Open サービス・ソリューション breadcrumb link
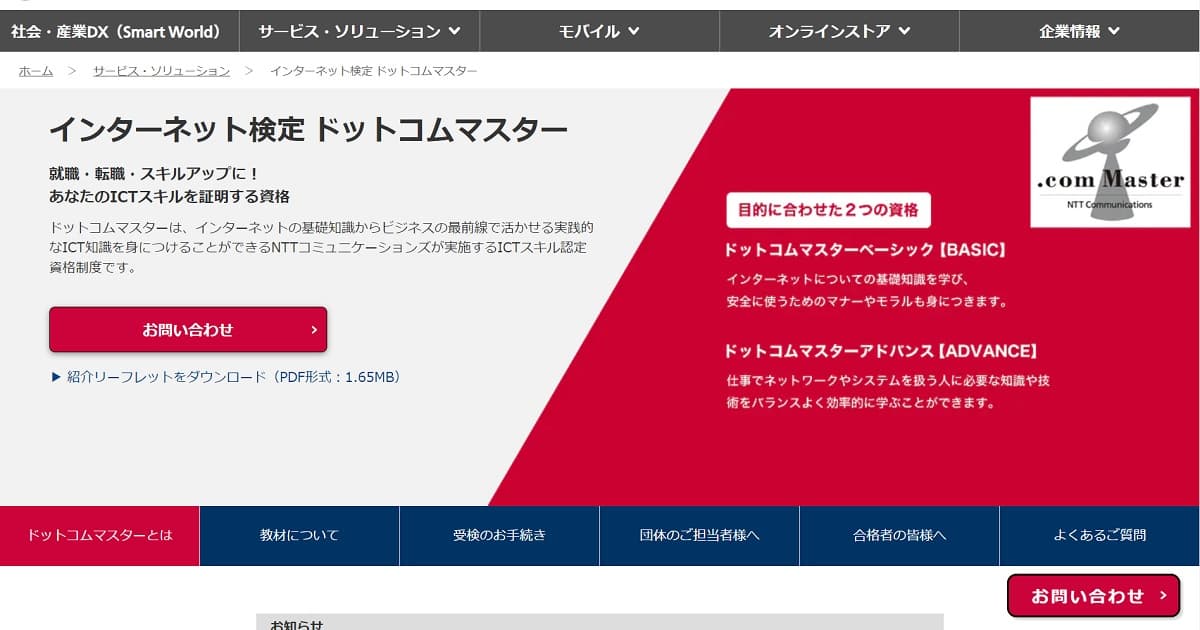Screen dimensions: 1200x630 162,71
